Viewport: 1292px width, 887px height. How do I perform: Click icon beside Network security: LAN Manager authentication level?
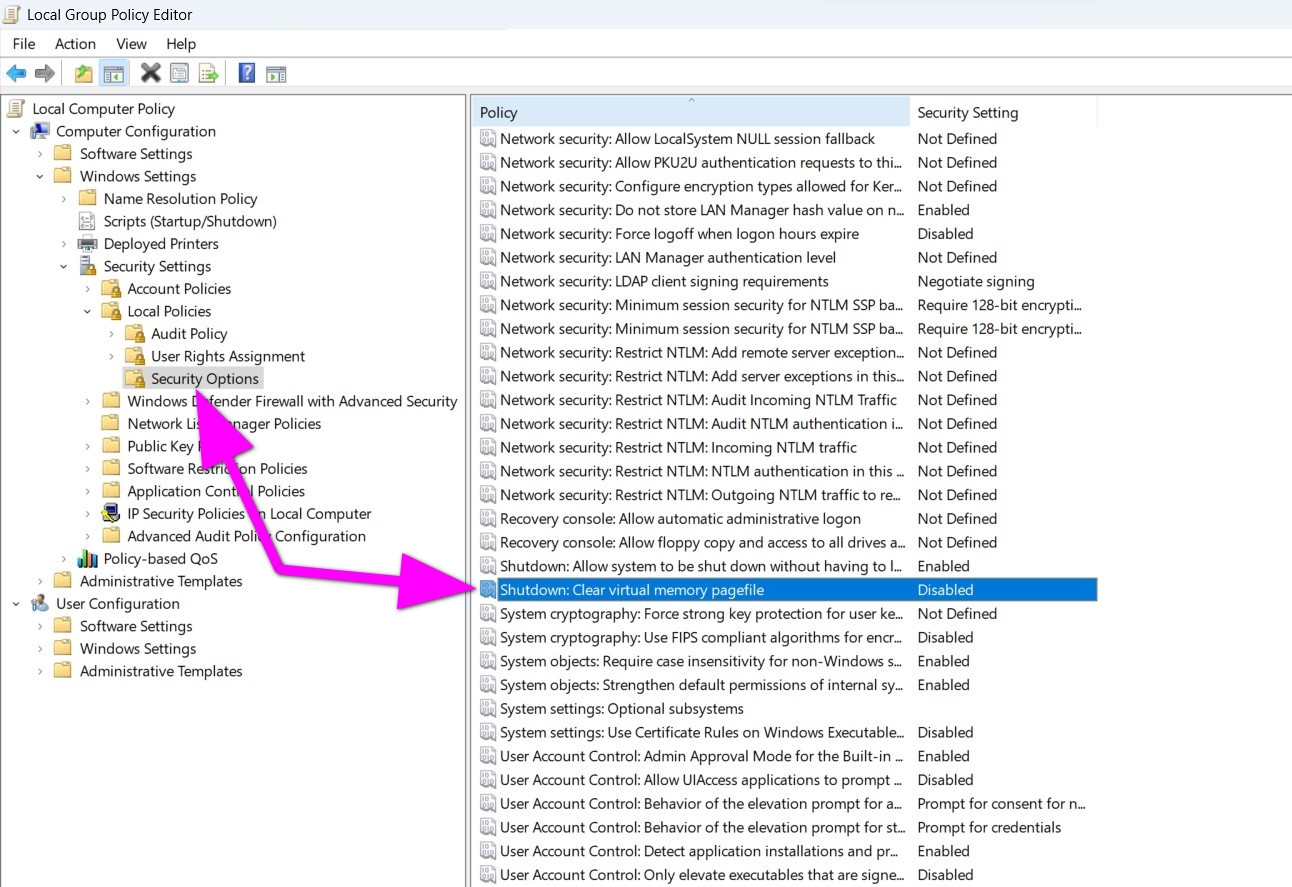(x=488, y=258)
